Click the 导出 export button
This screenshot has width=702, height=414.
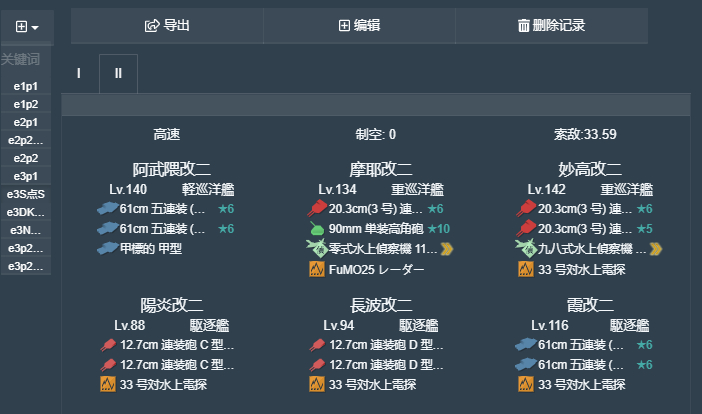pyautogui.click(x=167, y=26)
